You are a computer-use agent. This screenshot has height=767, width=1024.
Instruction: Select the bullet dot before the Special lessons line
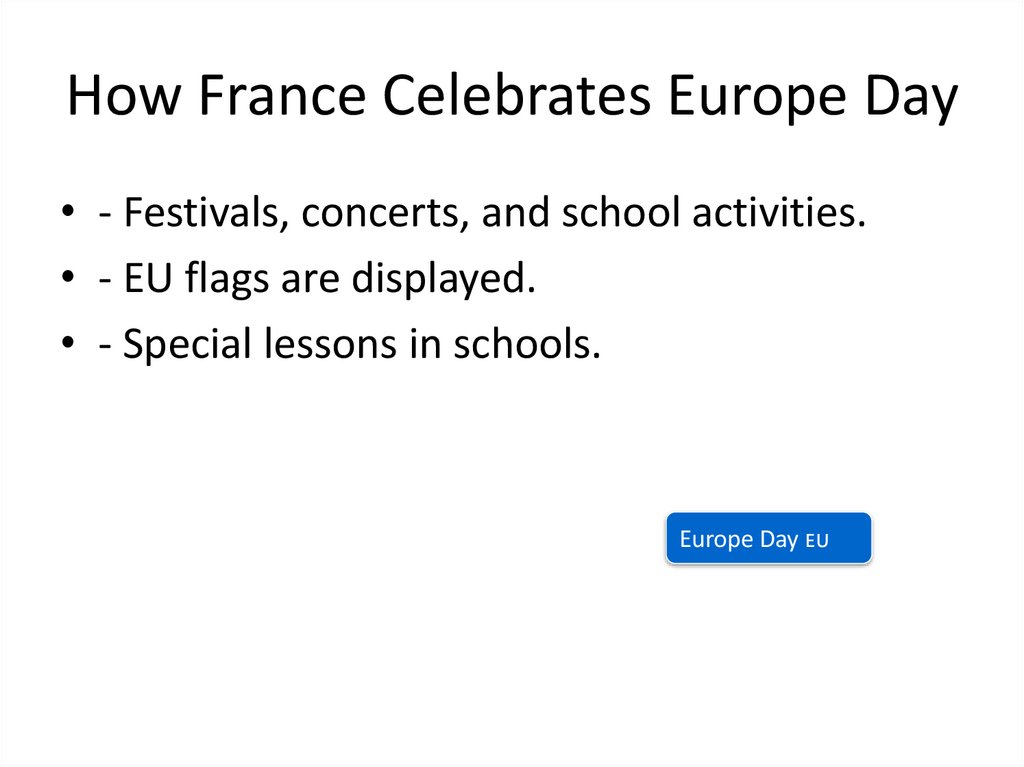point(68,345)
